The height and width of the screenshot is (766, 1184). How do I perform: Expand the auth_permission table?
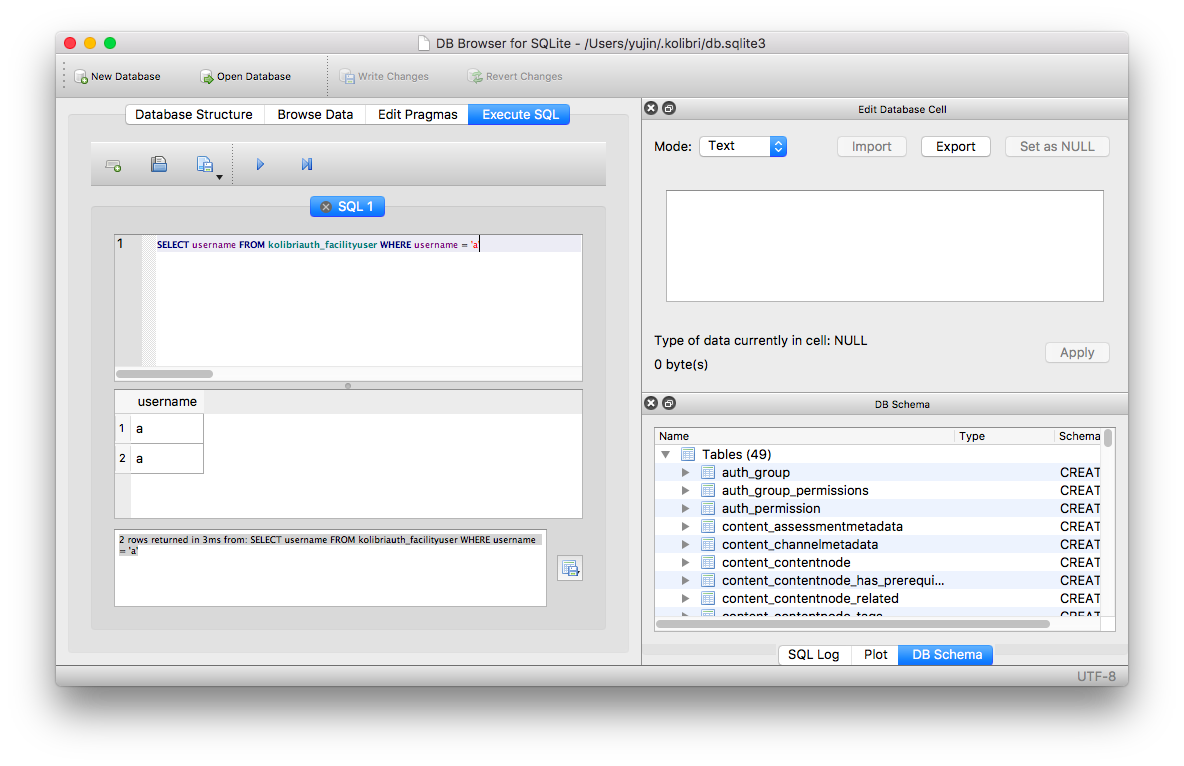click(686, 509)
